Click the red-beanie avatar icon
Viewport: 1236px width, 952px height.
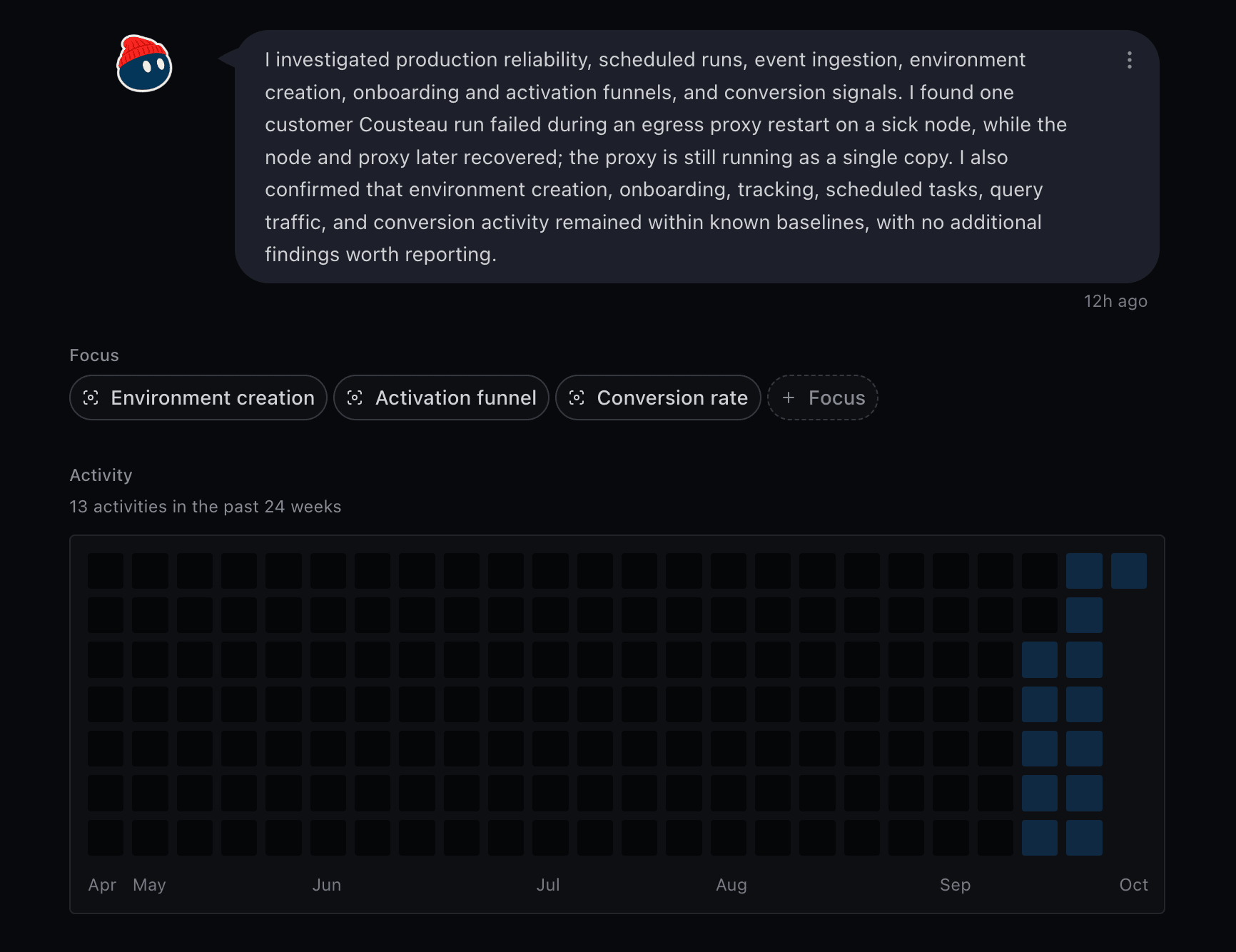tap(144, 64)
